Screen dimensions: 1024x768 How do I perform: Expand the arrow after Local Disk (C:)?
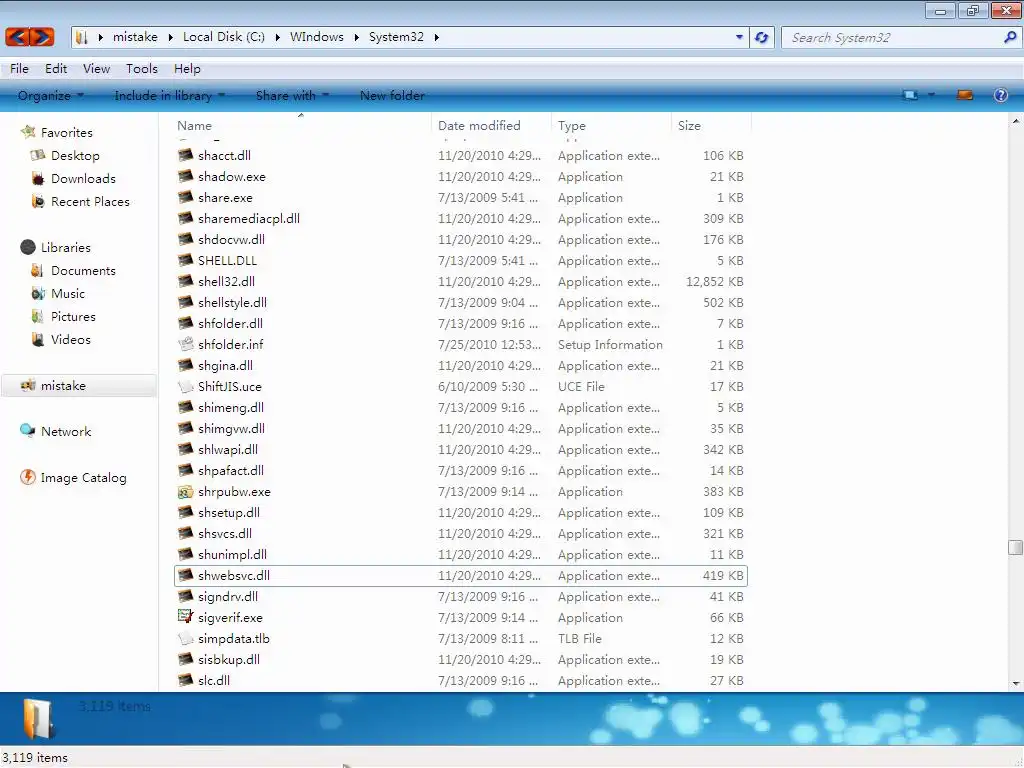click(x=278, y=37)
